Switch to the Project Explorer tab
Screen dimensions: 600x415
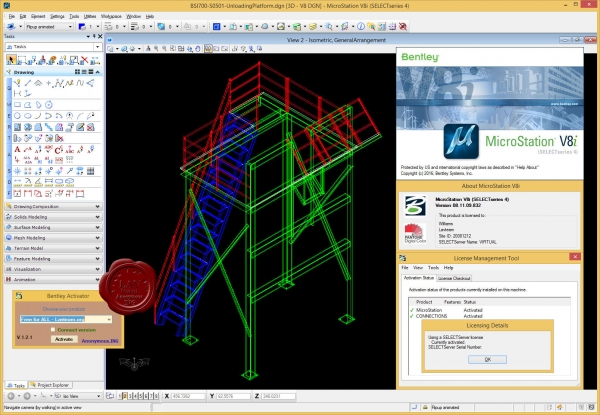tap(50, 385)
